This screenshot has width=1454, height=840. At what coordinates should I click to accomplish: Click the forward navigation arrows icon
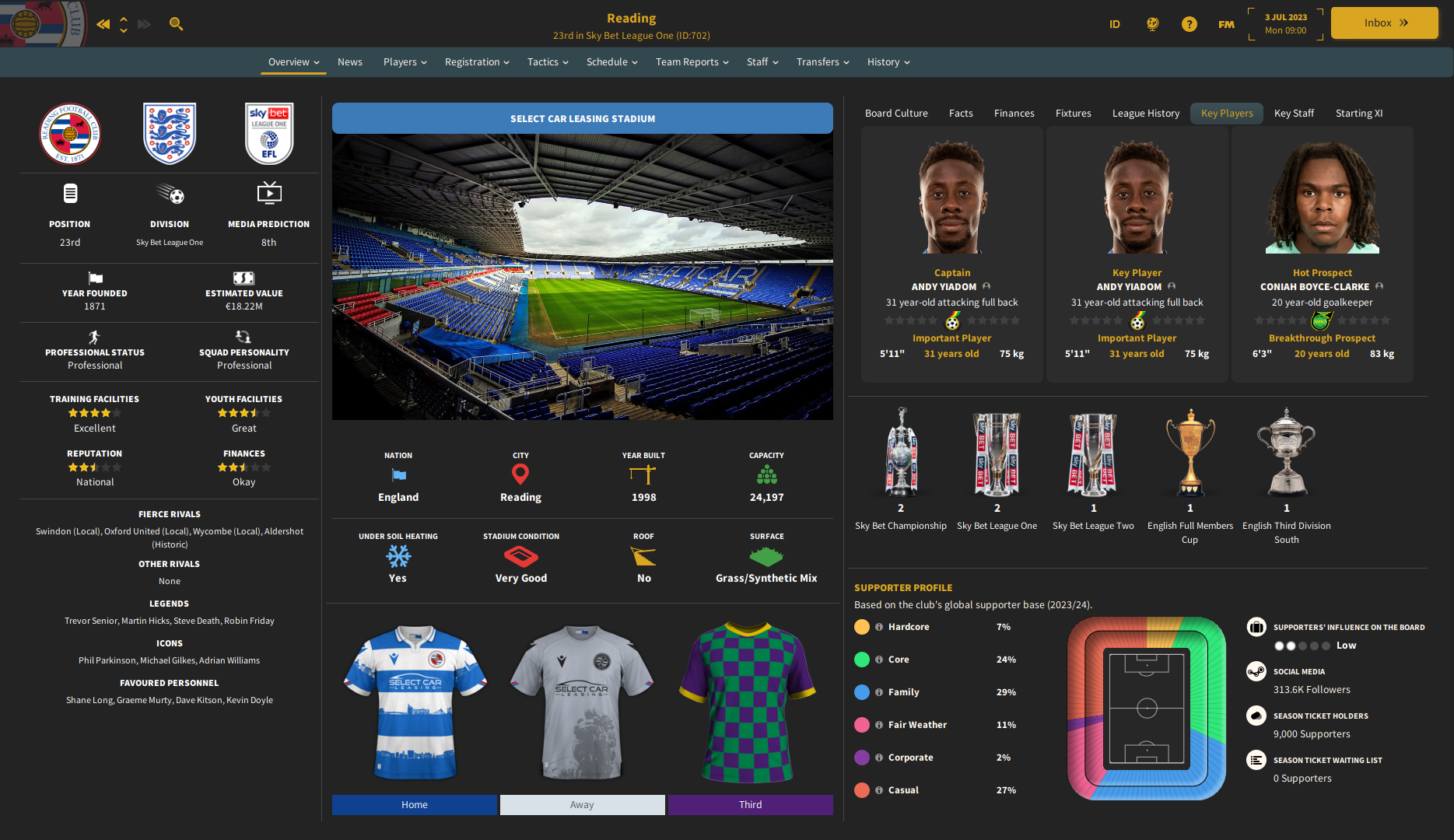(144, 24)
